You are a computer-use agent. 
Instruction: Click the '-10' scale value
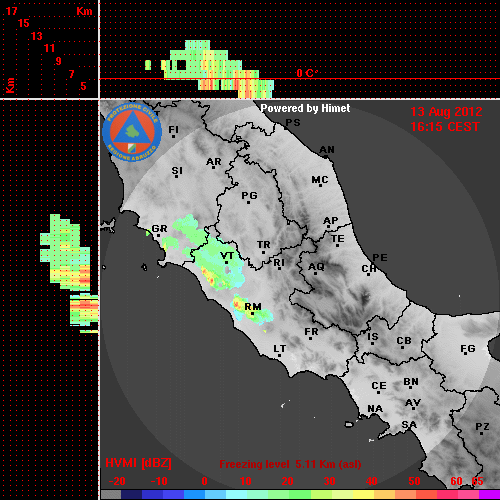pos(159,481)
